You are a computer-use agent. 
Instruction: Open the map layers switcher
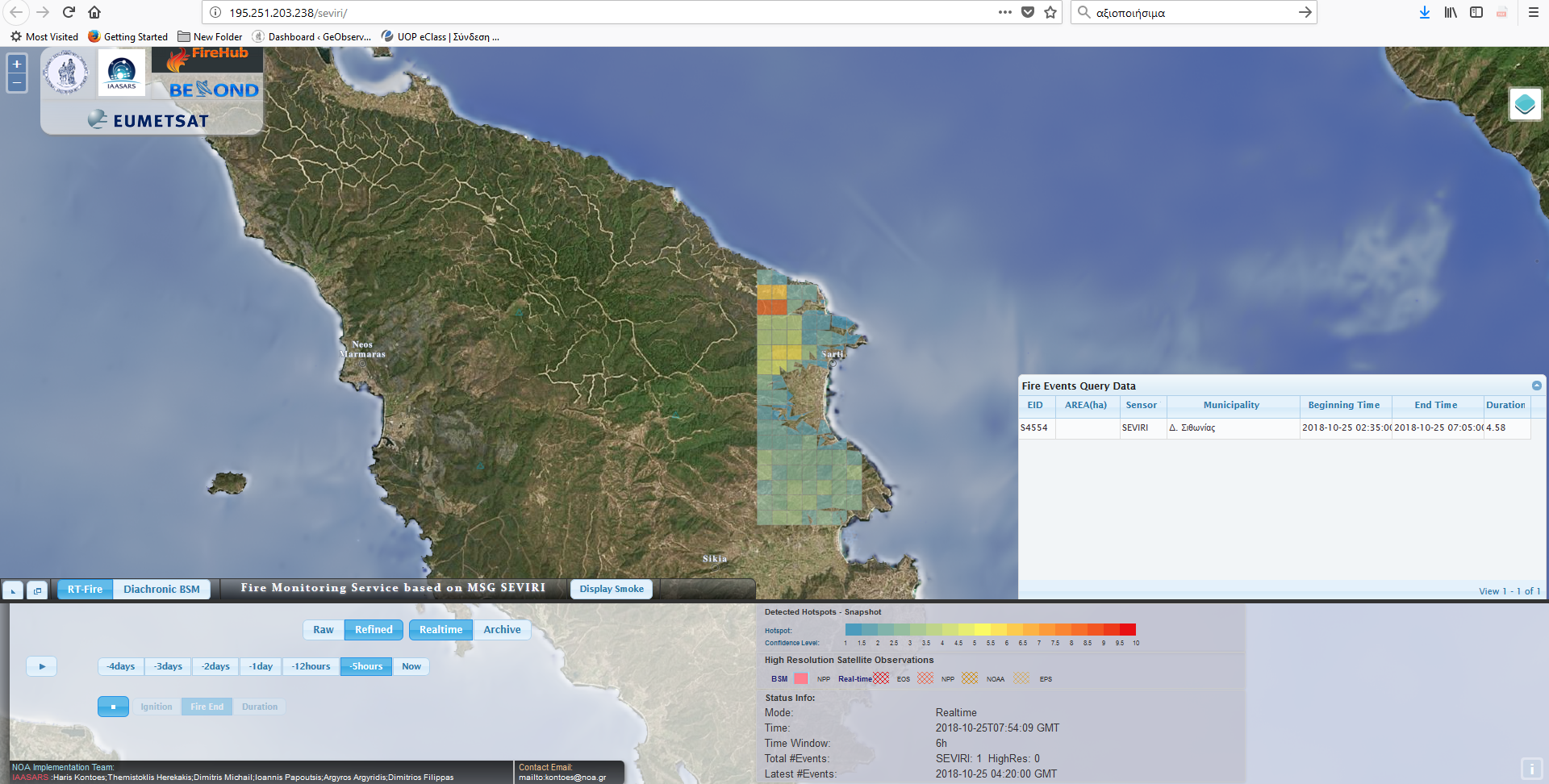pos(1525,104)
